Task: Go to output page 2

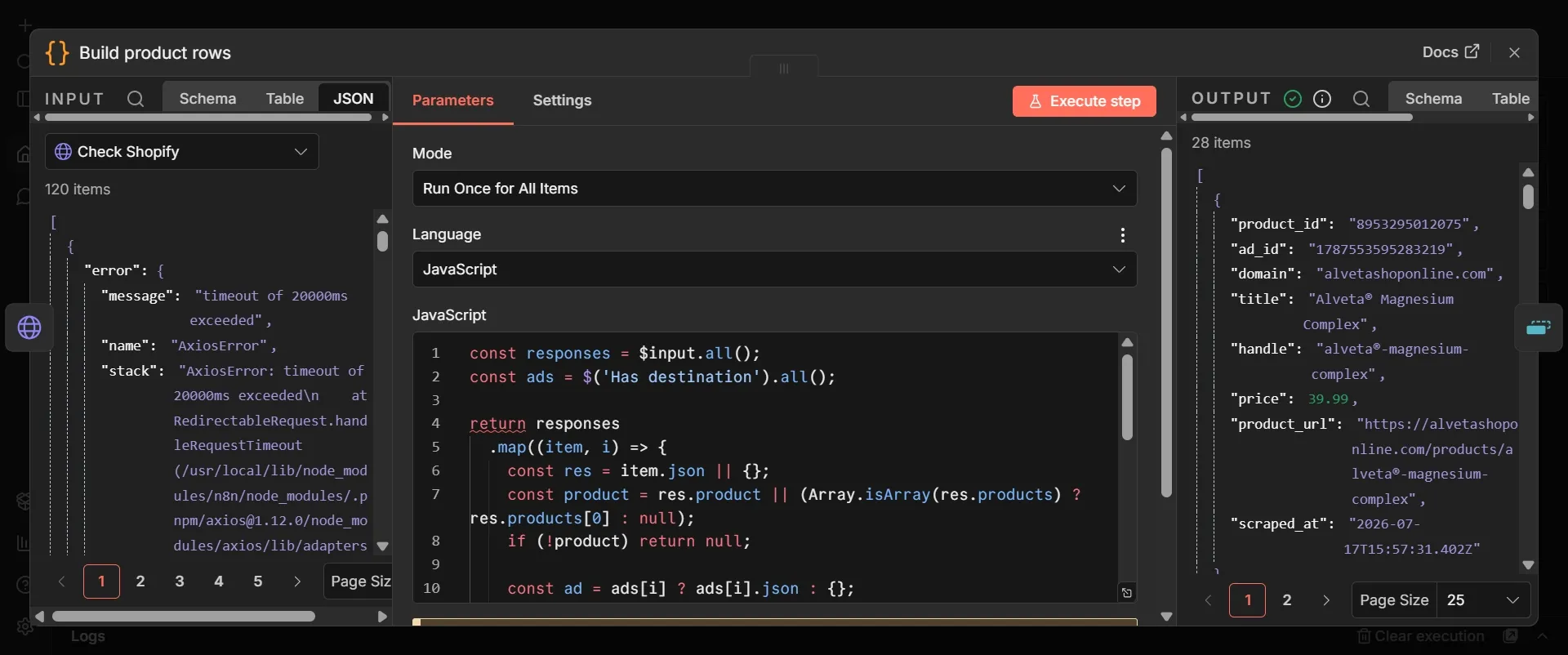Action: tap(1287, 600)
